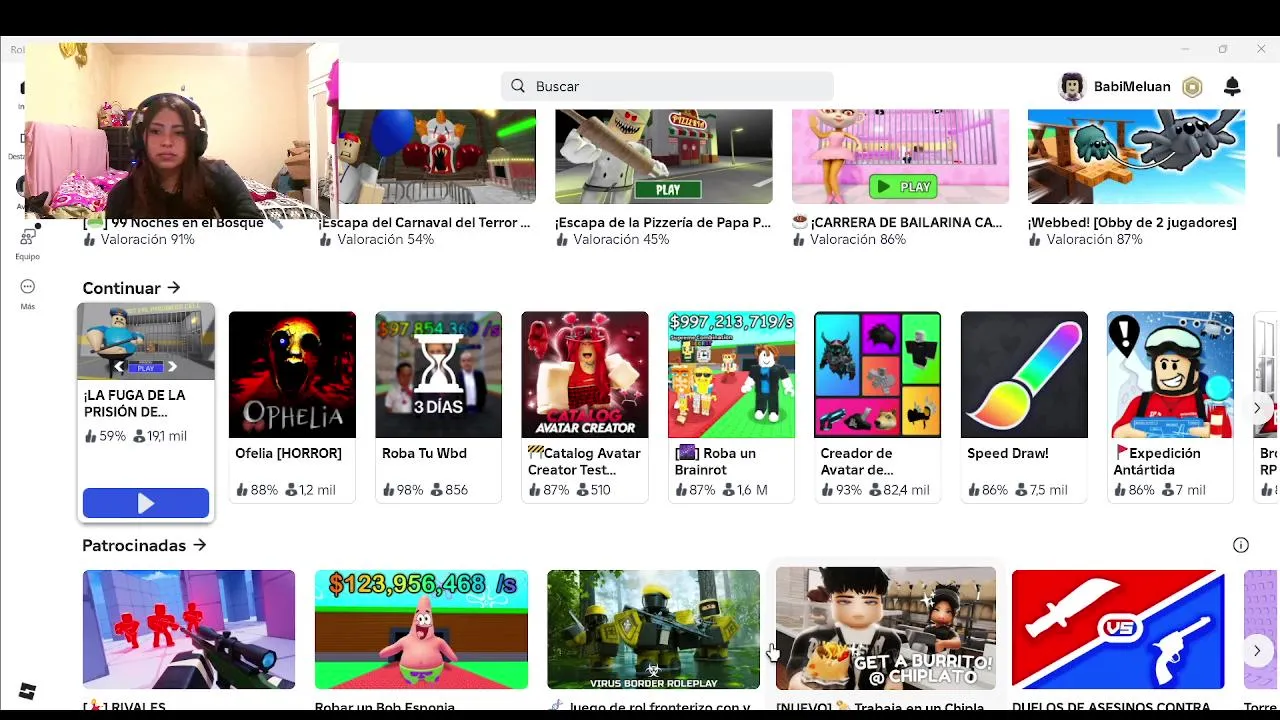The image size is (1280, 720).
Task: Click 1,6 M player count
Action: click(x=745, y=490)
